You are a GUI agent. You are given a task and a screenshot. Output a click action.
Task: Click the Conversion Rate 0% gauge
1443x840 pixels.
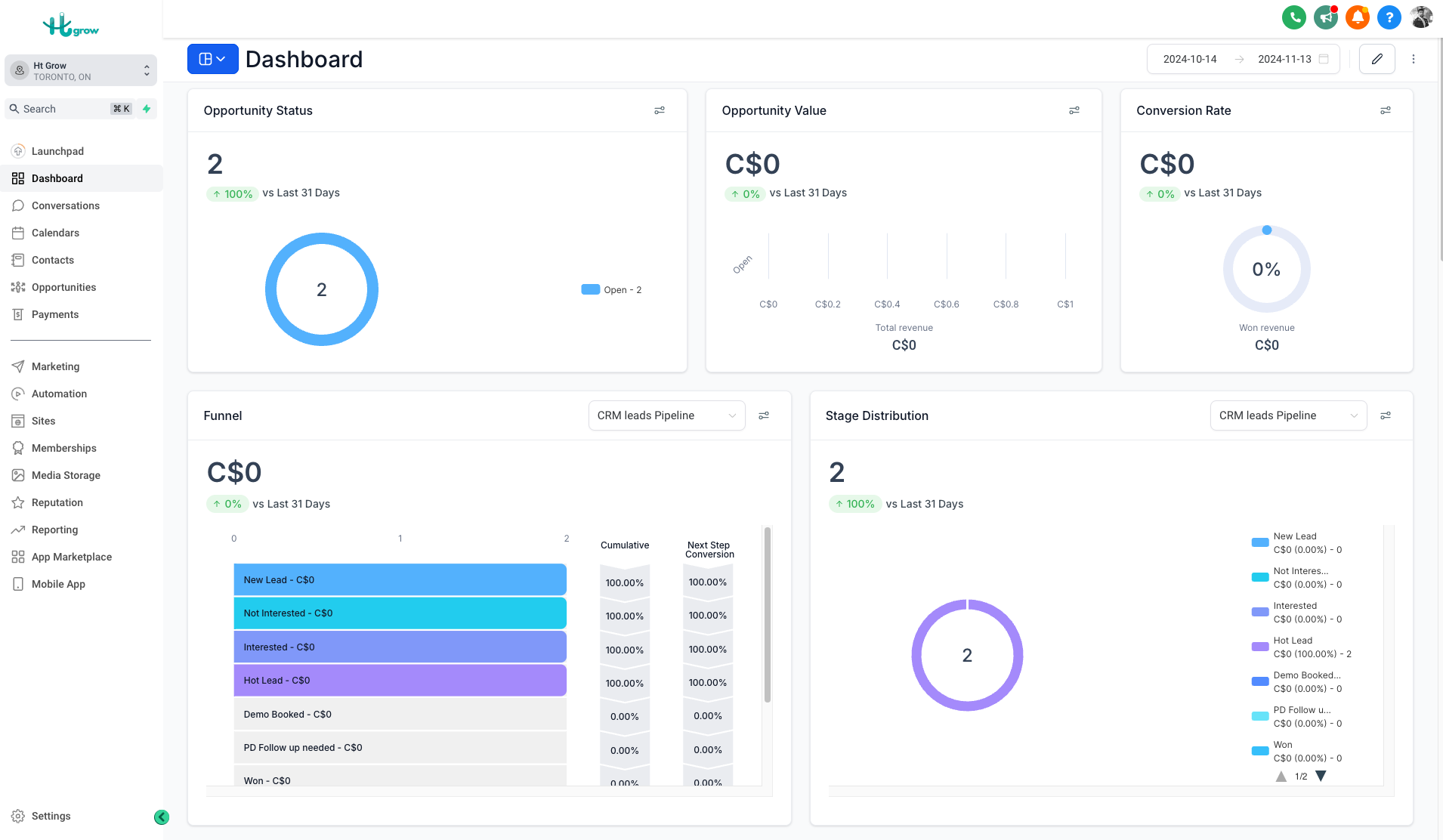click(1267, 269)
